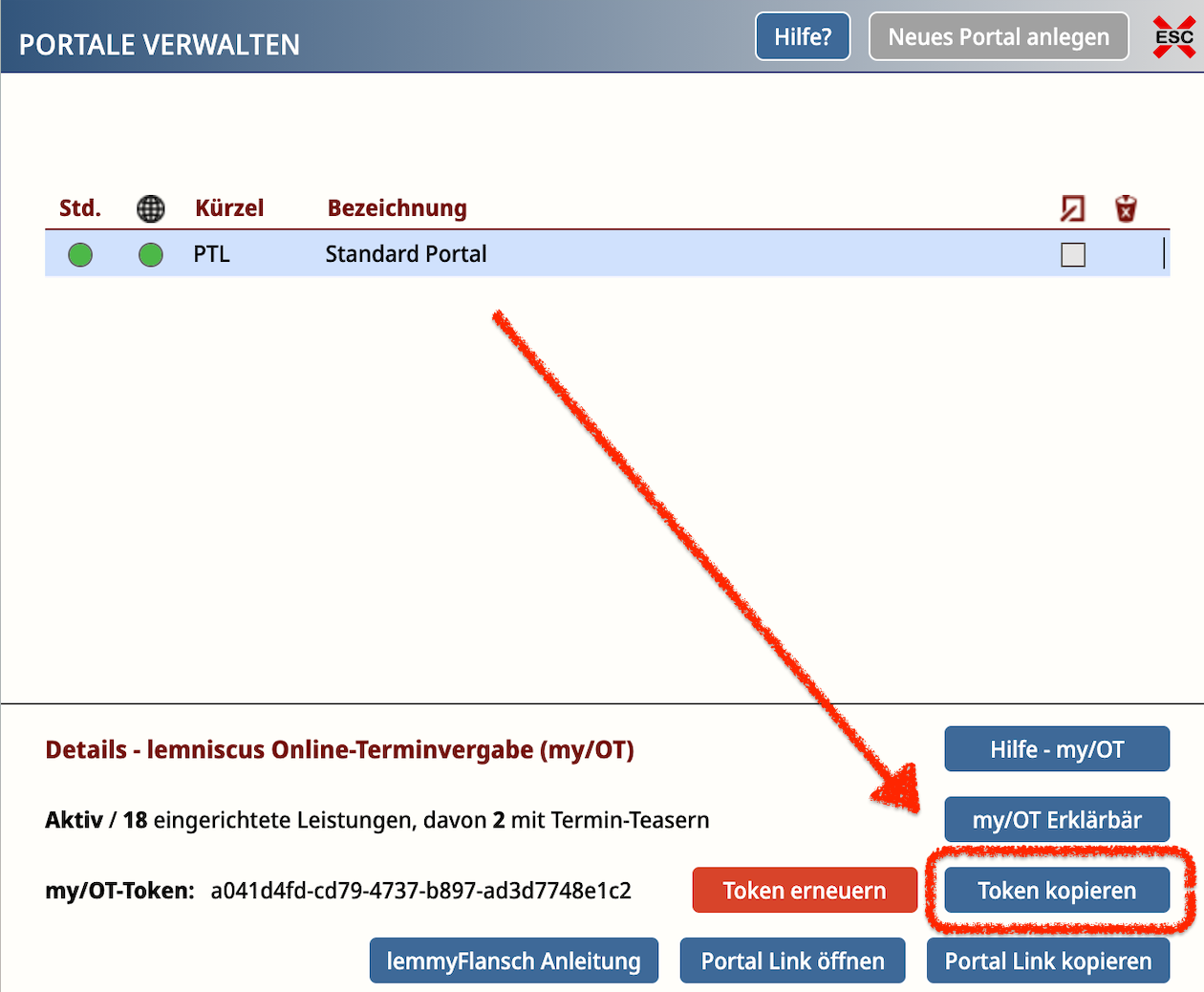The width and height of the screenshot is (1204, 992).
Task: Create a portal via Neues Portal anlegen
Action: click(999, 37)
